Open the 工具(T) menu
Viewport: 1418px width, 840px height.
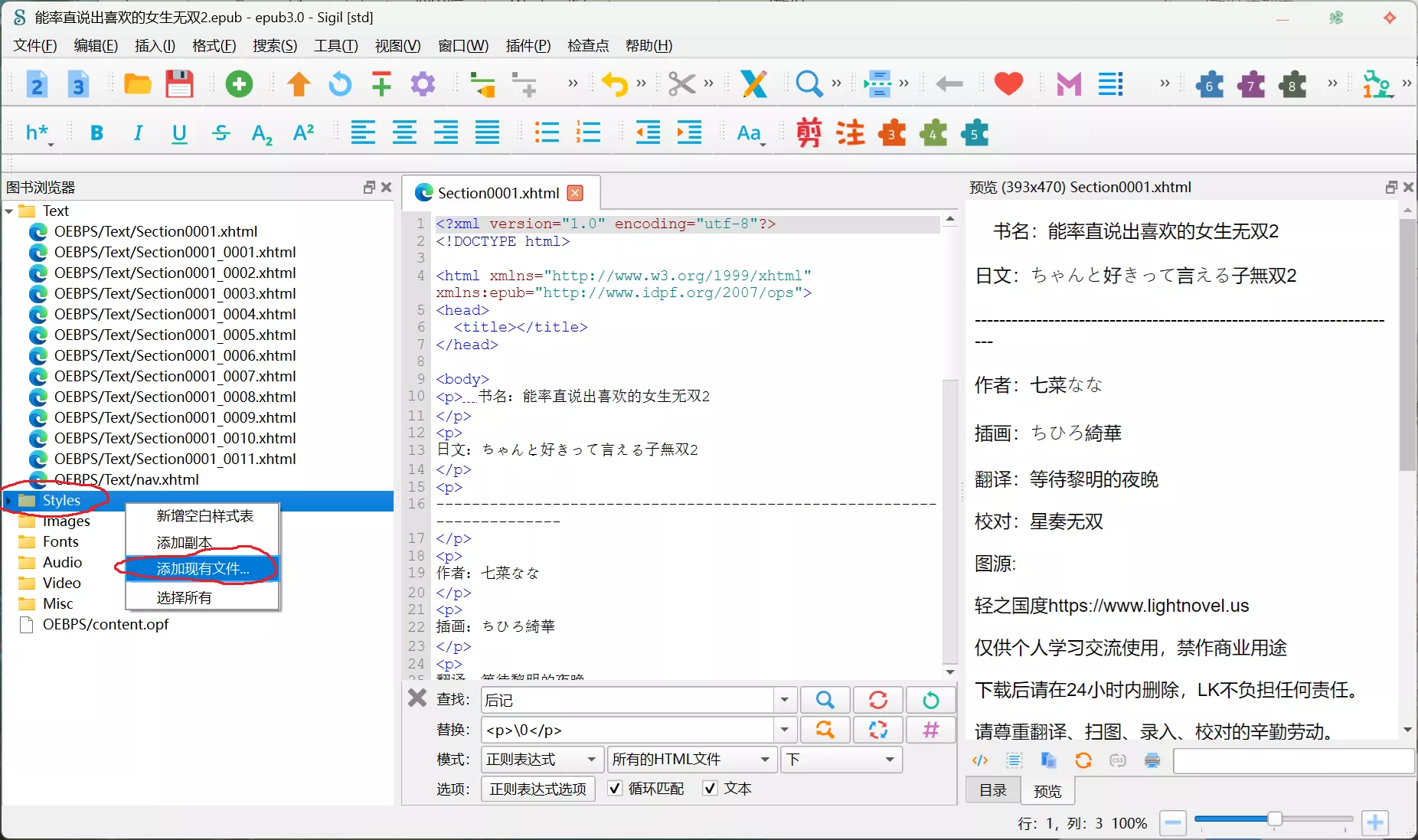pyautogui.click(x=335, y=46)
